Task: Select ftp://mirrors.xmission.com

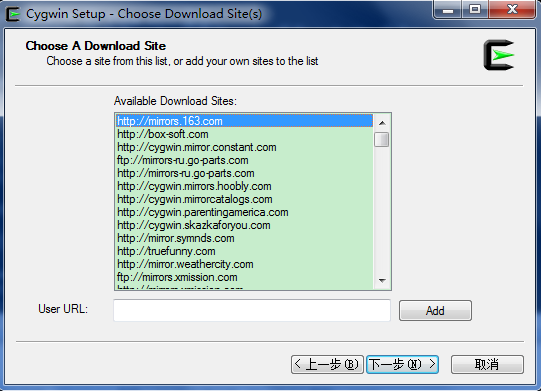Action: (244, 277)
